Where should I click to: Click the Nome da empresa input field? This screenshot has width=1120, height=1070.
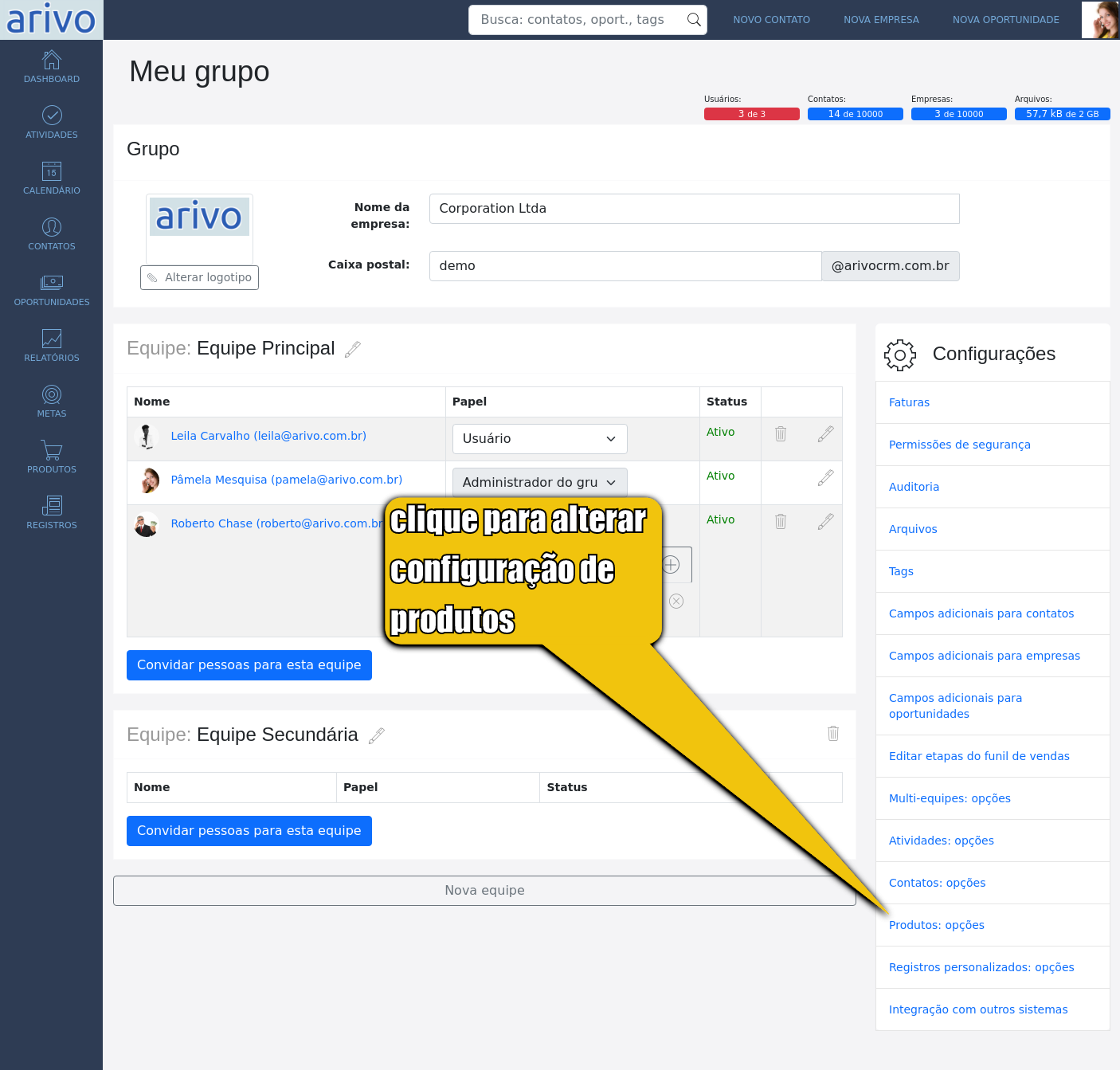[695, 209]
